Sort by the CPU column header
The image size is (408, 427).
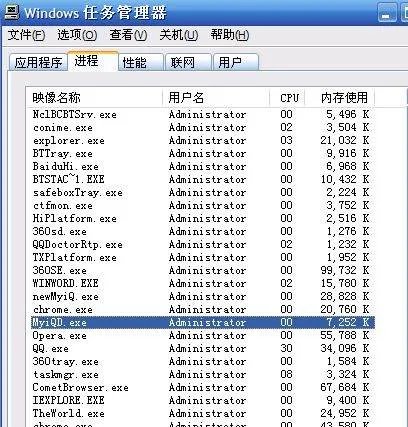tap(287, 98)
